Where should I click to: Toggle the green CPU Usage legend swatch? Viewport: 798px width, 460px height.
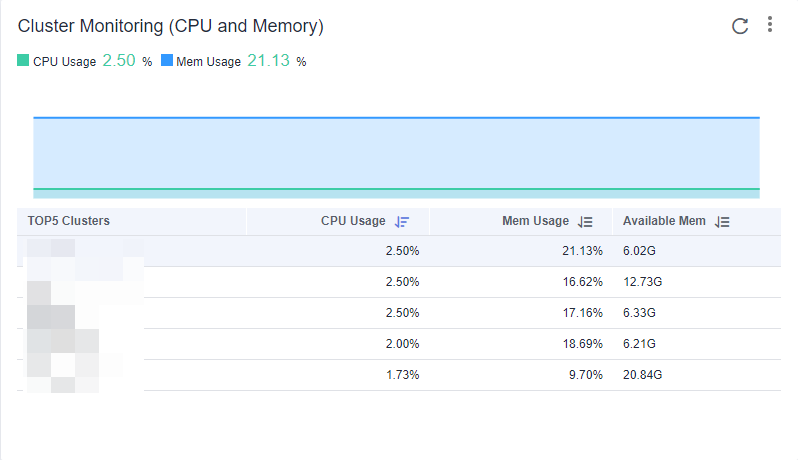point(24,61)
